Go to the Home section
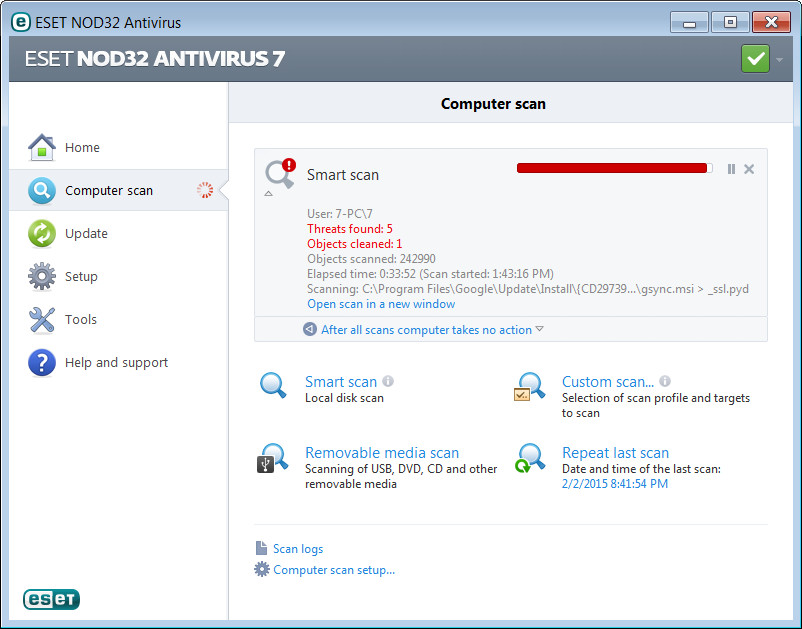This screenshot has height=629, width=802. click(x=119, y=147)
